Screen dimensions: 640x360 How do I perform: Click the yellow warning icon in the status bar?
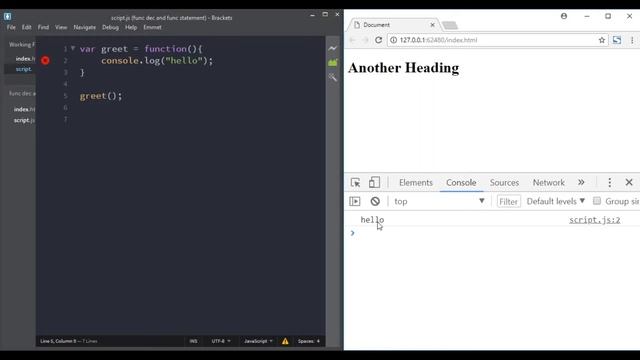(x=285, y=341)
